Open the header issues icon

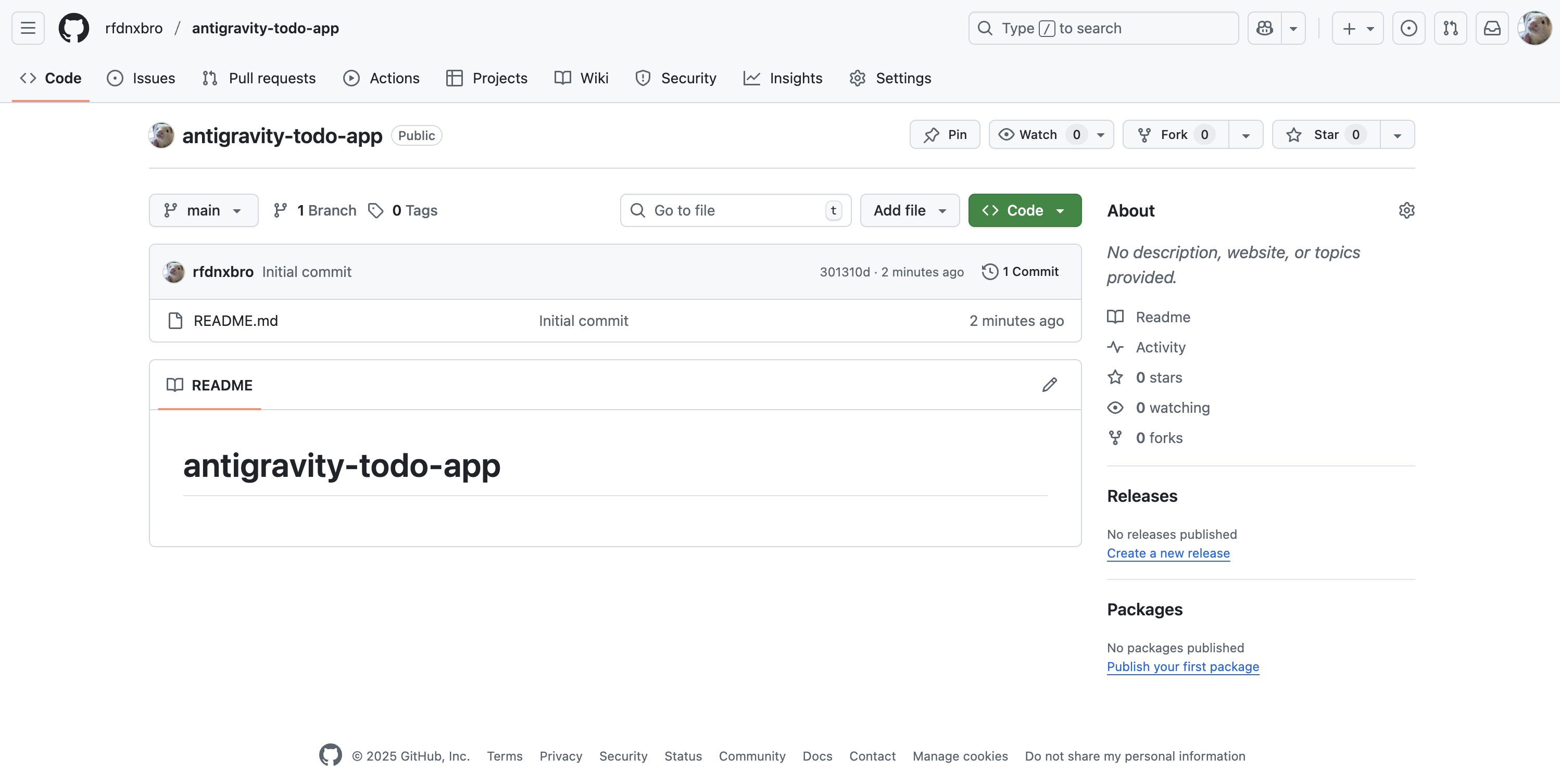[x=1408, y=28]
